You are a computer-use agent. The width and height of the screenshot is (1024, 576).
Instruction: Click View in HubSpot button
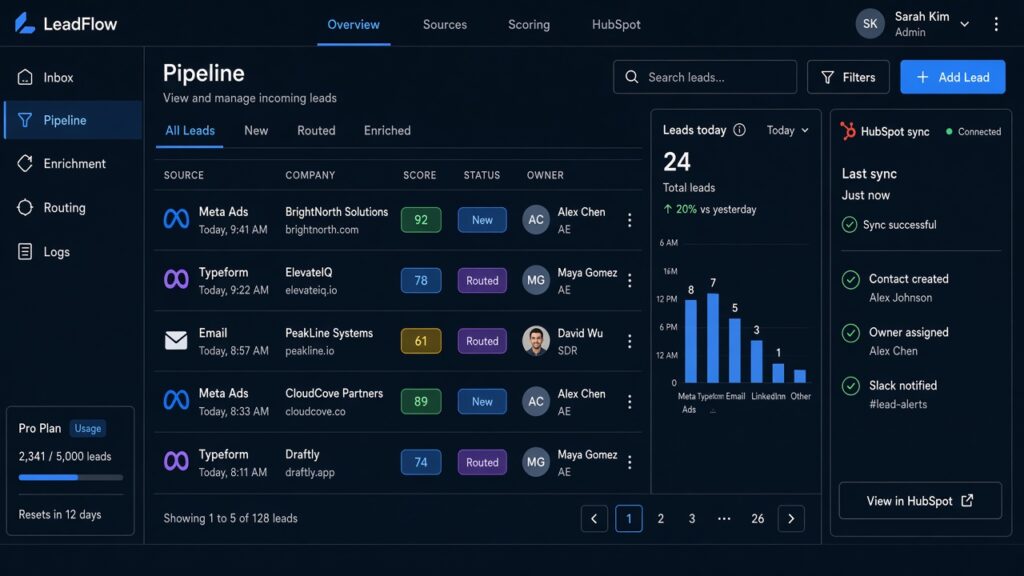tap(920, 501)
